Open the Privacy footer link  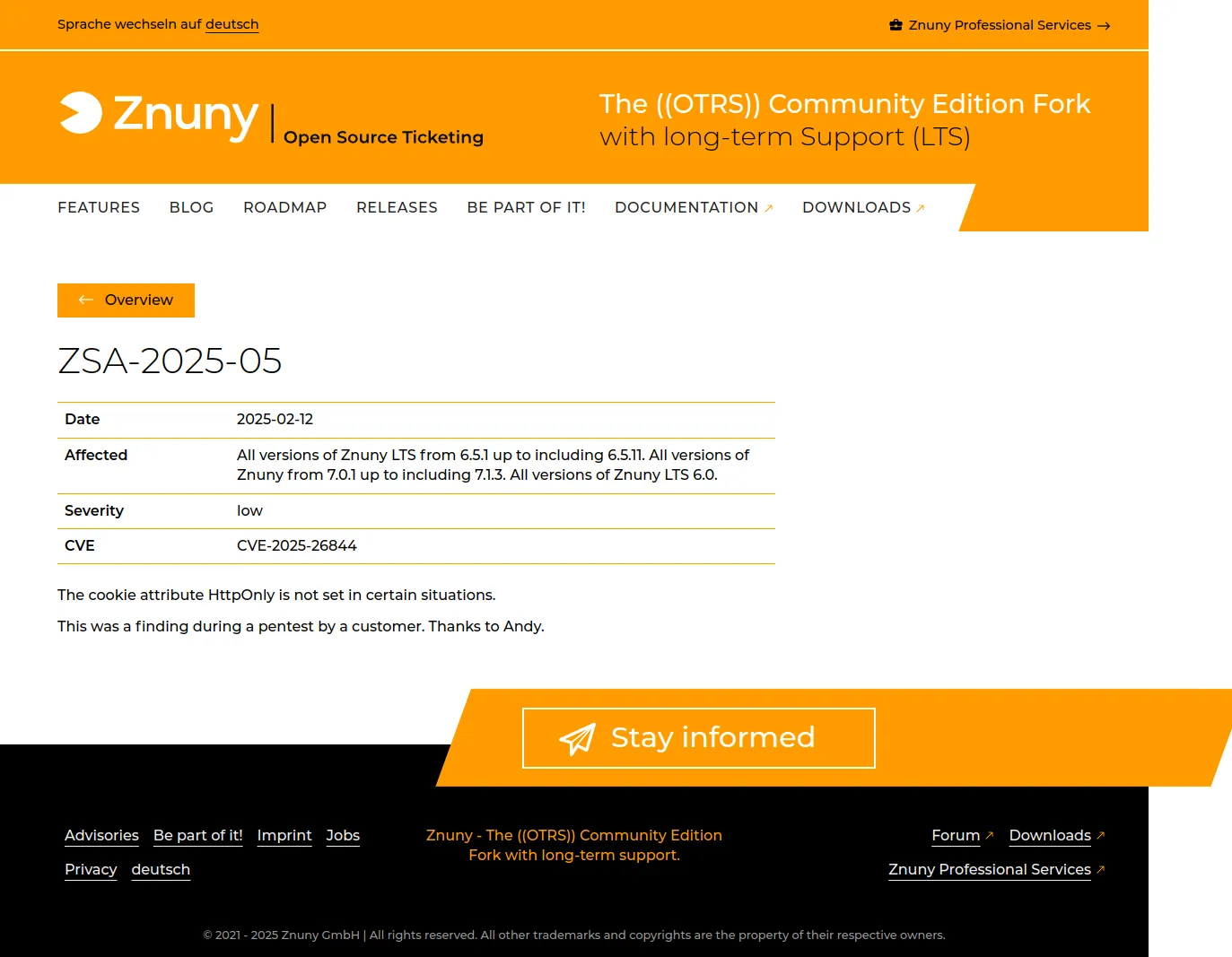tap(91, 869)
